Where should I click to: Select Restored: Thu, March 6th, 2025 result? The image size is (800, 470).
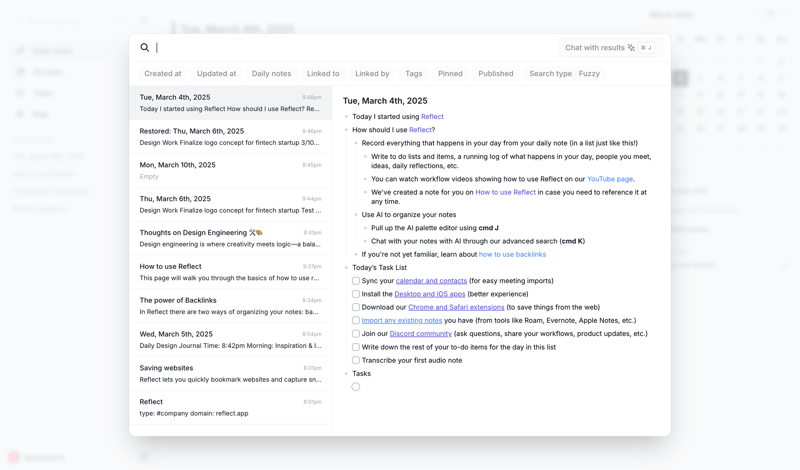point(231,137)
